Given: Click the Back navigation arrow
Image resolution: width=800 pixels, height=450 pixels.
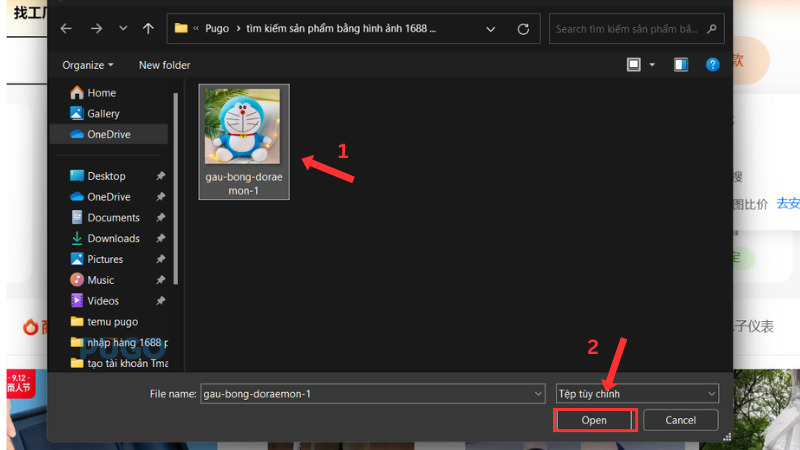Looking at the screenshot, I should click(x=66, y=29).
